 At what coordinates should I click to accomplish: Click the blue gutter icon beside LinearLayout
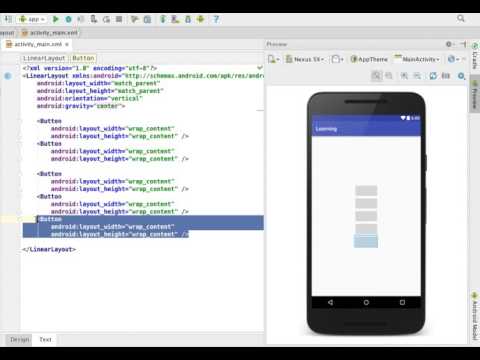pyautogui.click(x=8, y=76)
